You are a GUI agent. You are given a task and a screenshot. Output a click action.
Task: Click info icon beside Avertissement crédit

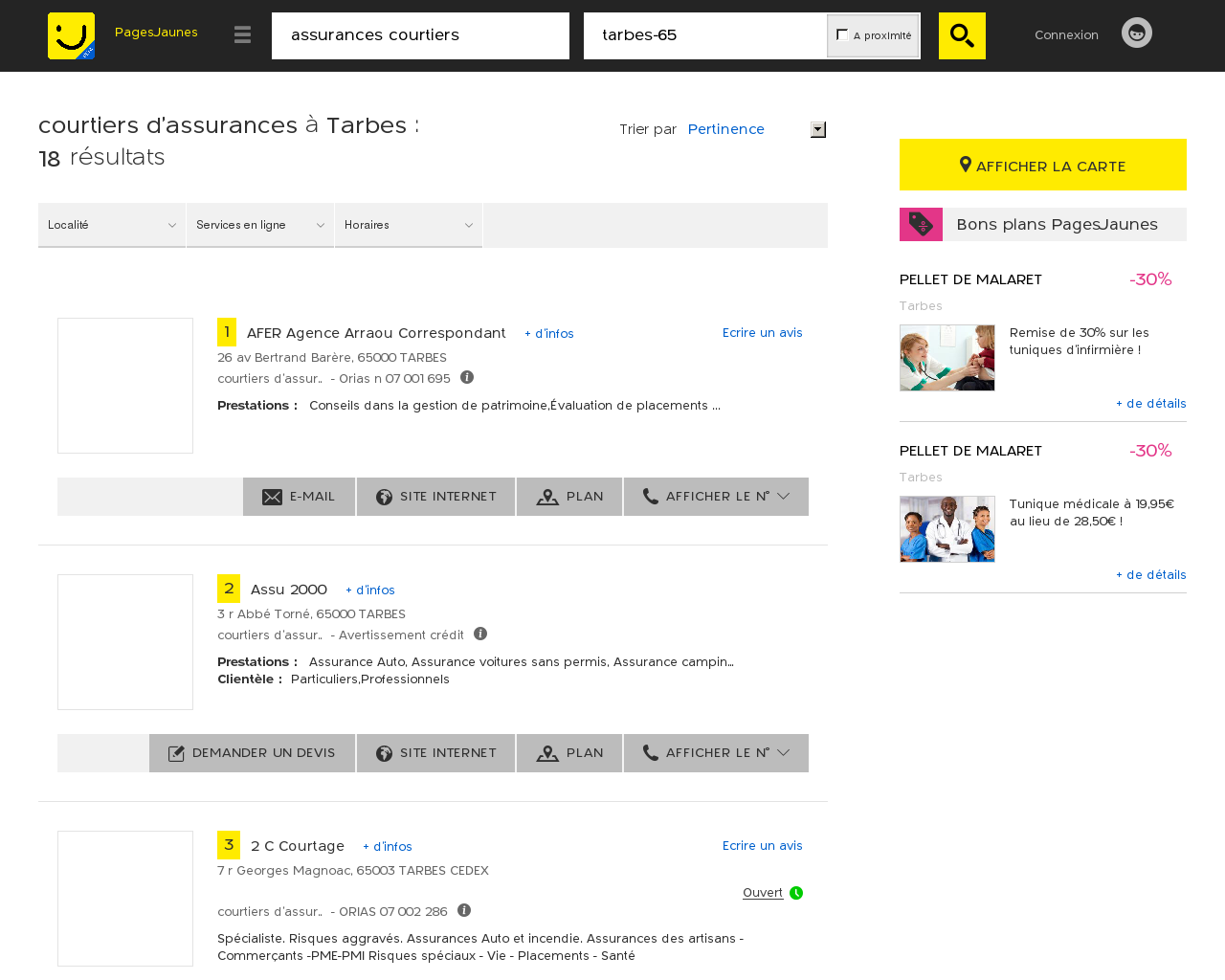click(480, 634)
